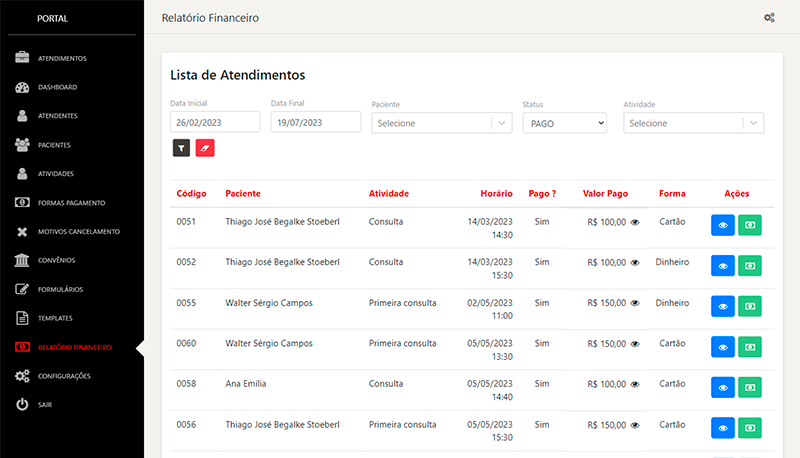
Task: Expand the Atividade filter dropdown
Action: [x=693, y=123]
